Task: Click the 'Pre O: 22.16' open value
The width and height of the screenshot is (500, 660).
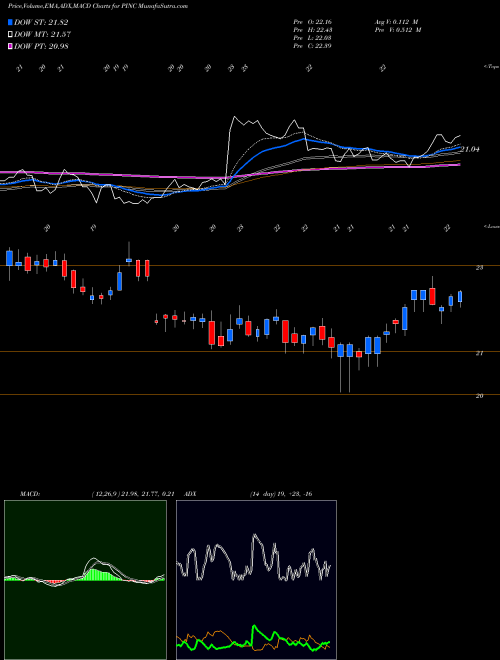Action: pyautogui.click(x=312, y=21)
